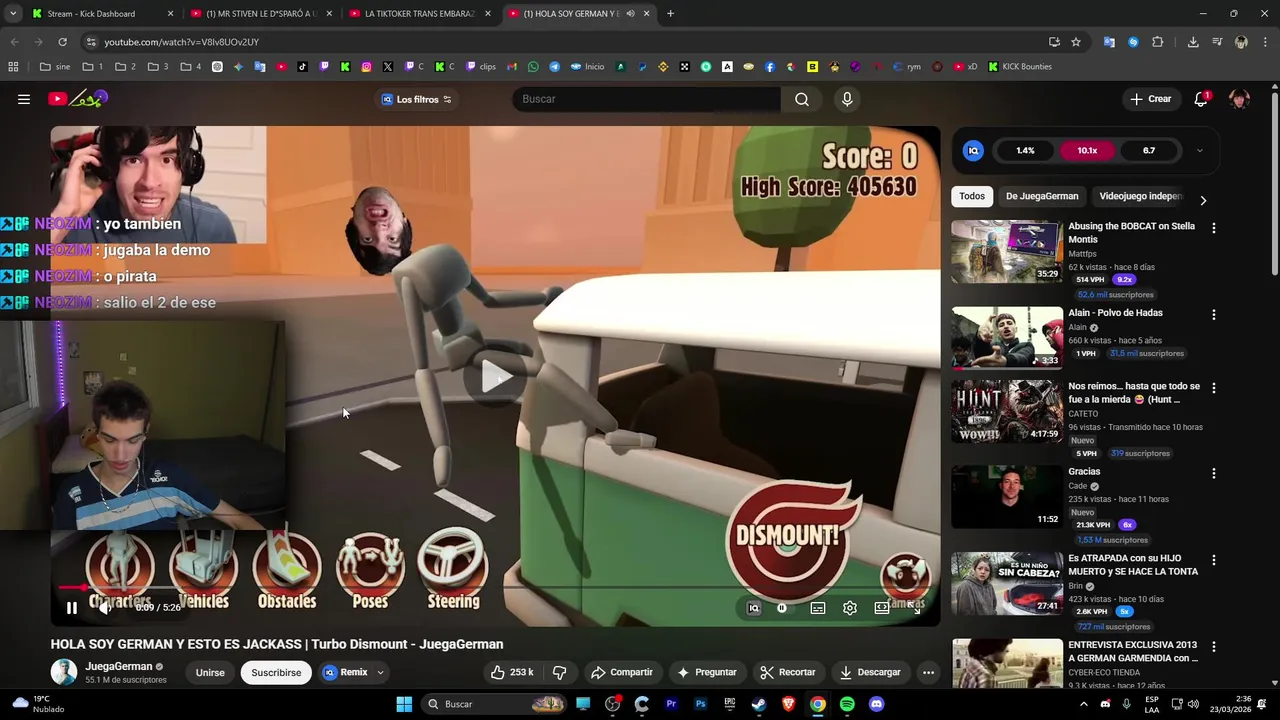Open YouTube notifications bell
The image size is (1280, 720).
coord(1201,99)
